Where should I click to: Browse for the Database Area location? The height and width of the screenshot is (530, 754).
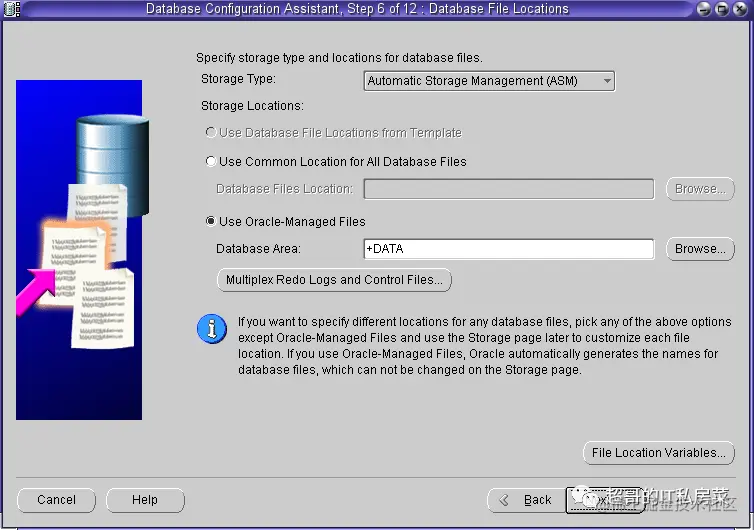tap(700, 249)
